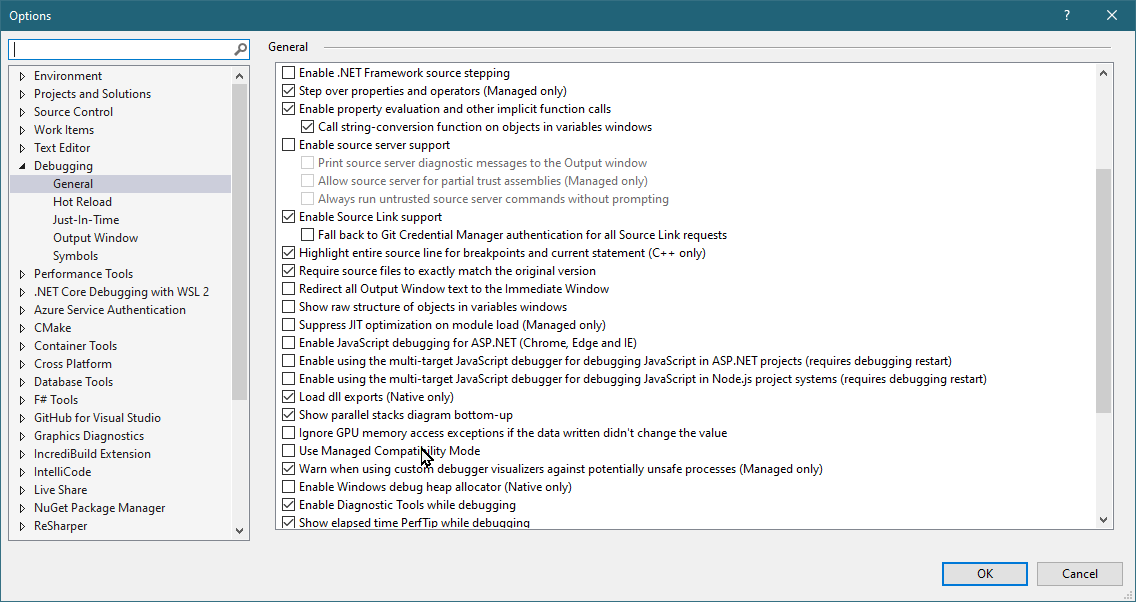
Task: Expand the Performance Tools node
Action: [22, 274]
